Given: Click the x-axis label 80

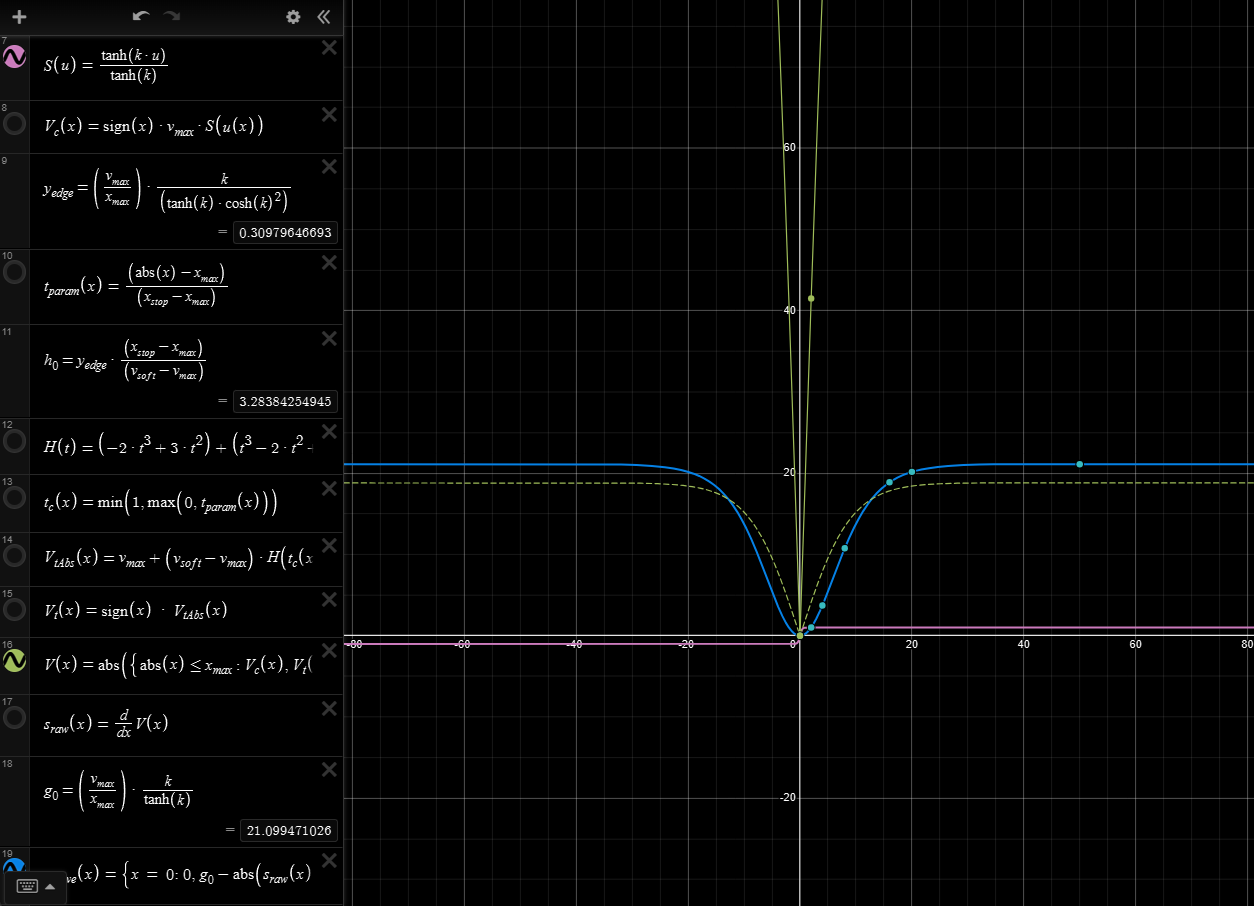Looking at the screenshot, I should click(x=1246, y=645).
